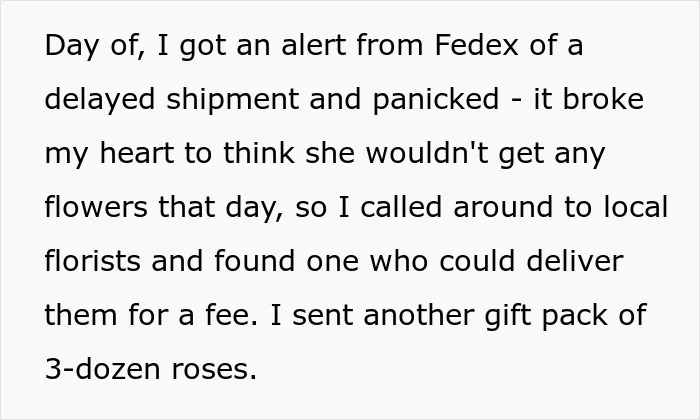Click the word "roses" in the last line
The image size is (700, 420).
pos(210,371)
